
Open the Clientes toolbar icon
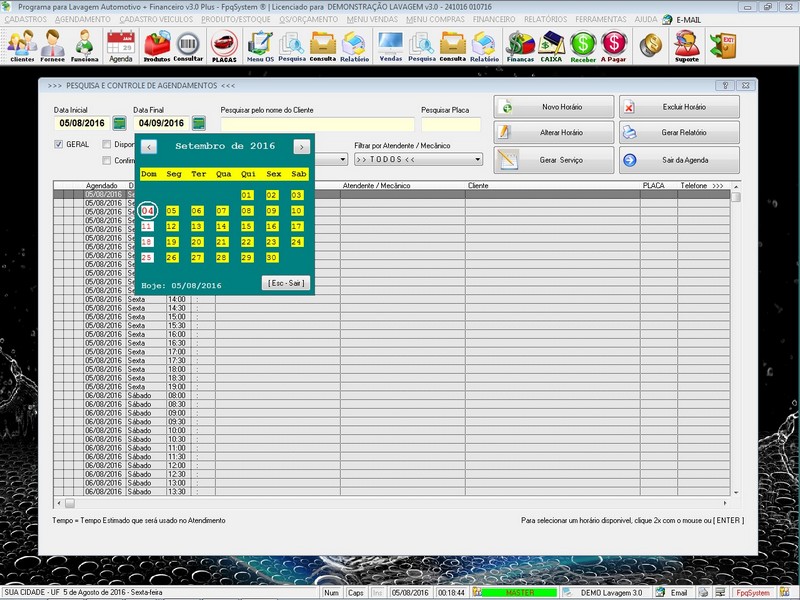22,46
